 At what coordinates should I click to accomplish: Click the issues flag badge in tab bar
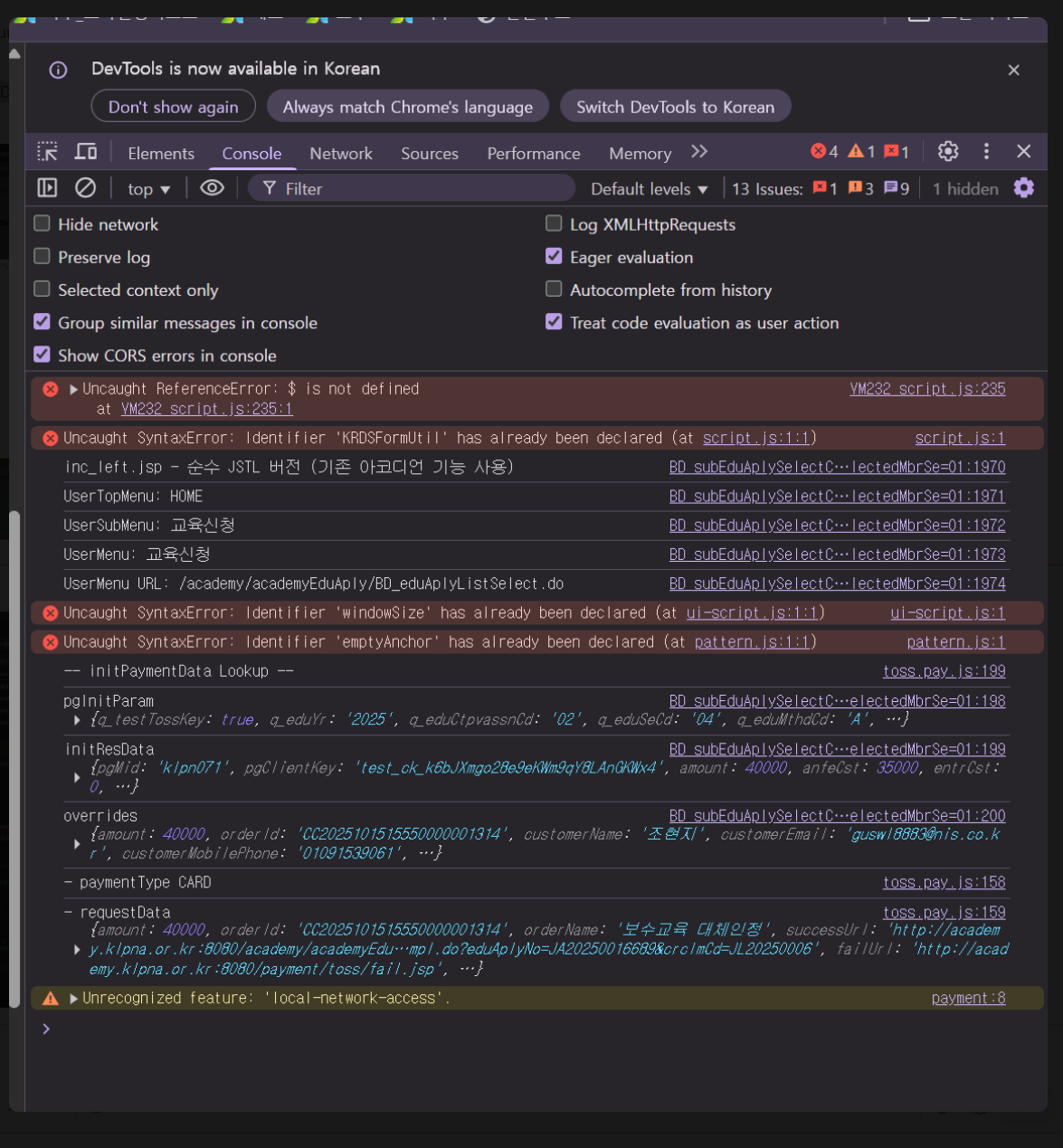(x=897, y=152)
